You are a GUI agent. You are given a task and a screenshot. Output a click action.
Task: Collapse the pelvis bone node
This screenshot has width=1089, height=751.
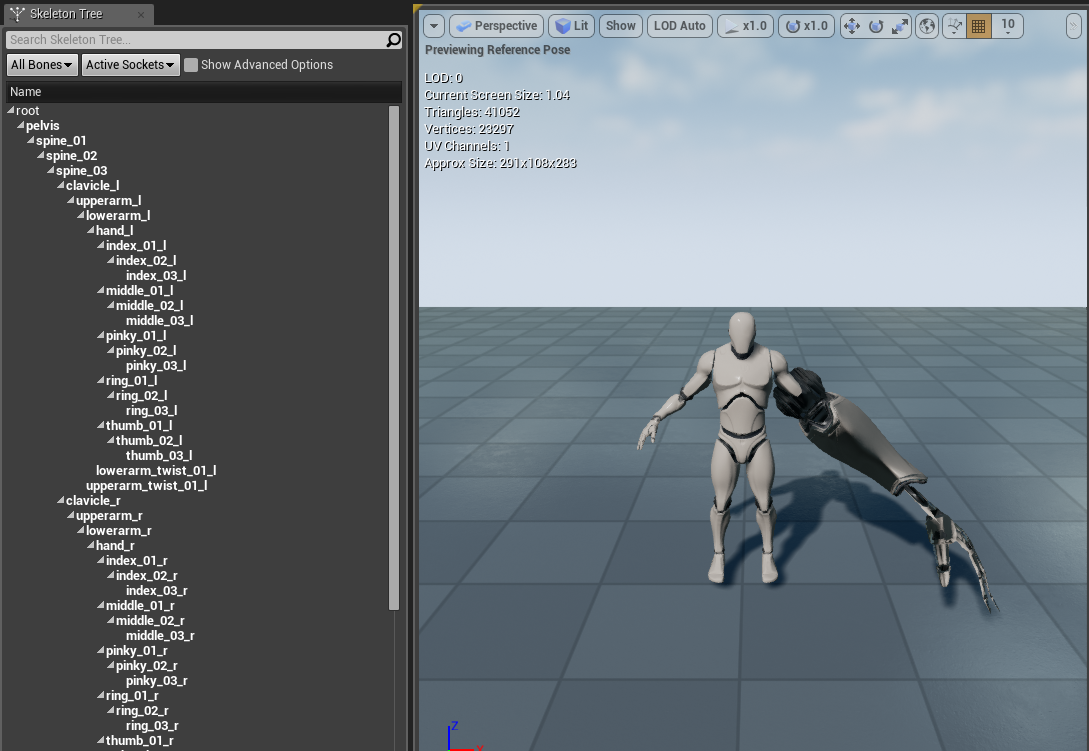[21, 125]
